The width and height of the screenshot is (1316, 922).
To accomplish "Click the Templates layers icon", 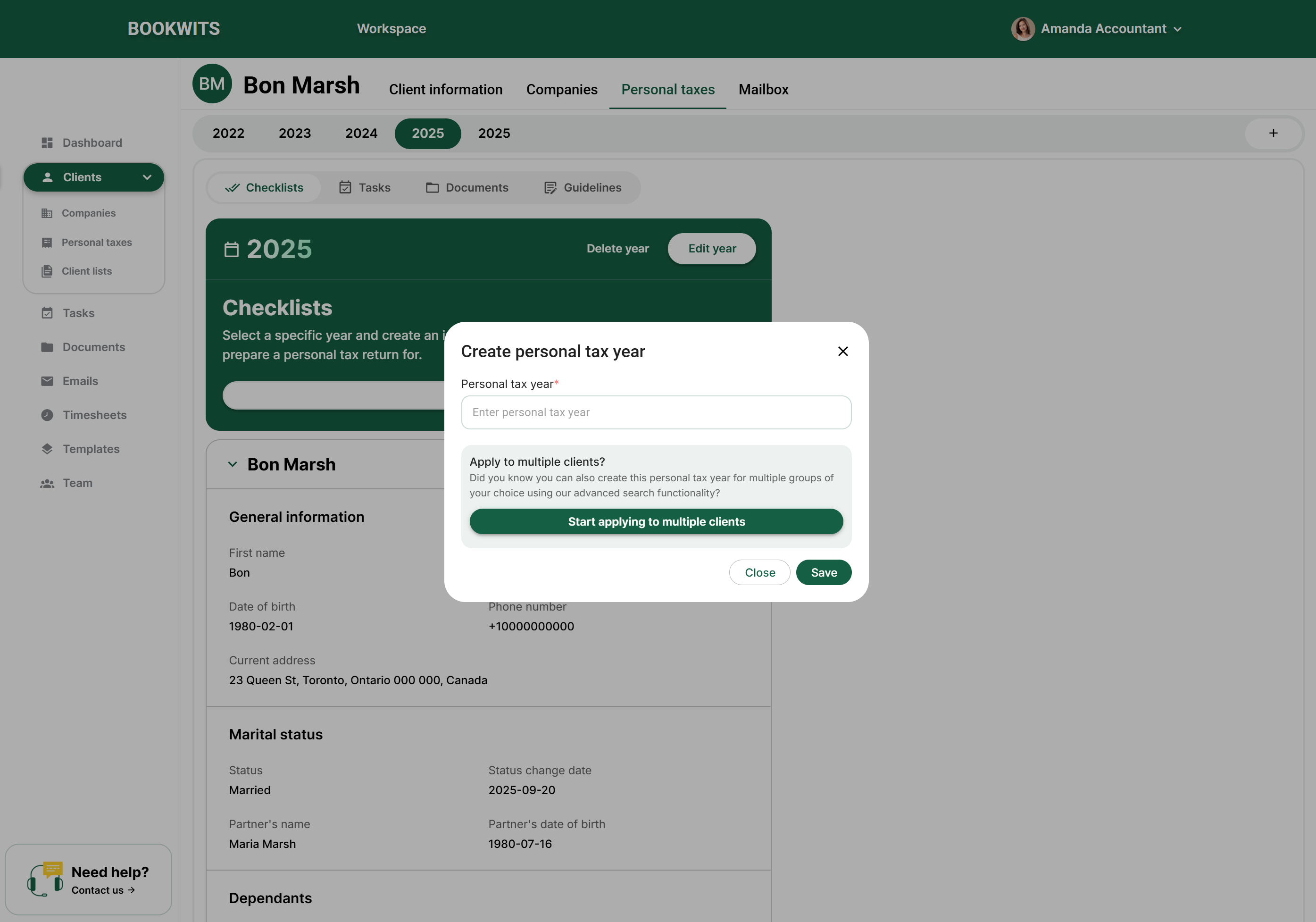I will (47, 449).
